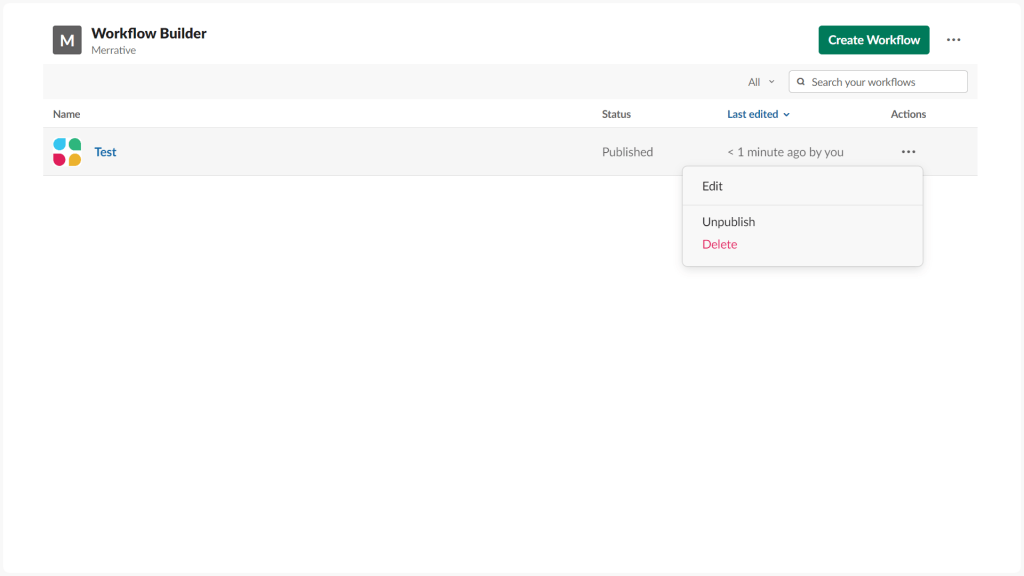Viewport: 1024px width, 576px height.
Task: Click the Merrative workspace "M" icon
Action: (x=66, y=39)
